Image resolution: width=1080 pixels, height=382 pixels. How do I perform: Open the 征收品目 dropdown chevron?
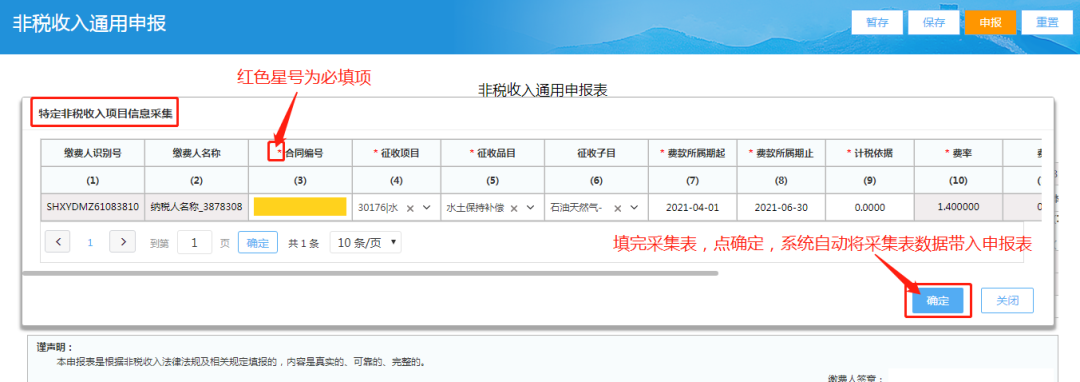click(x=530, y=207)
